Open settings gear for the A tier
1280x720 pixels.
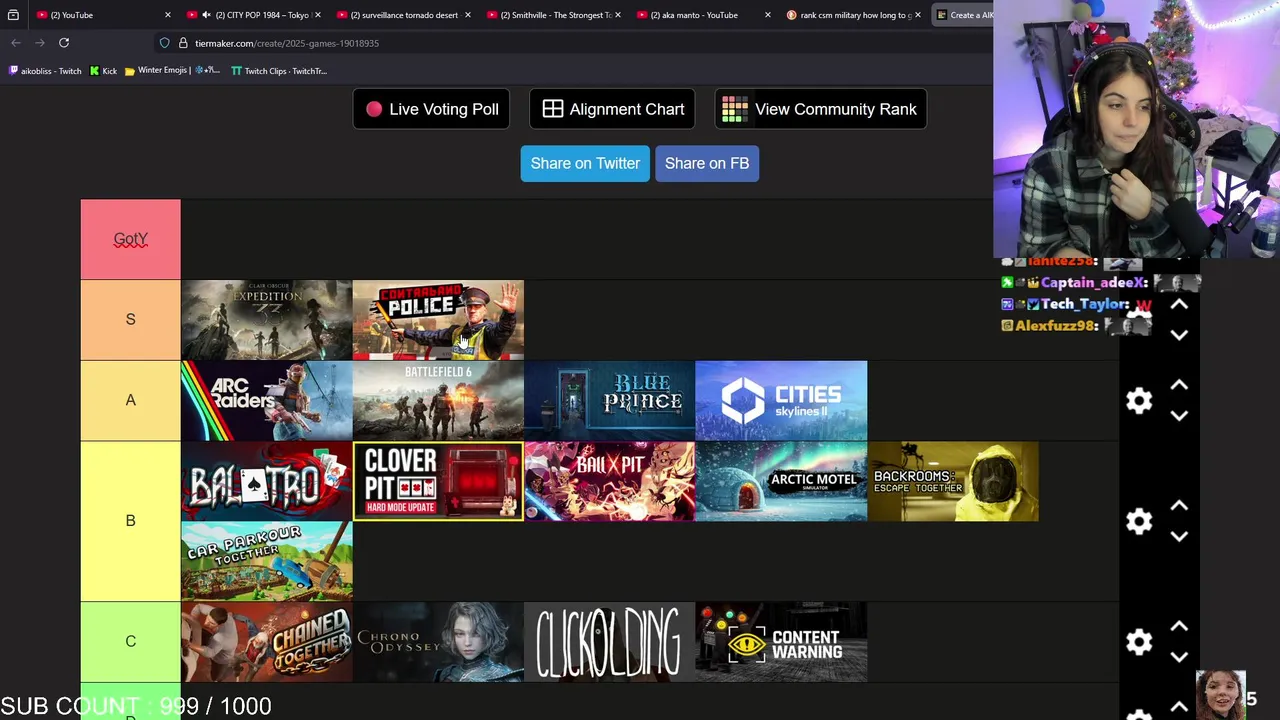1139,401
